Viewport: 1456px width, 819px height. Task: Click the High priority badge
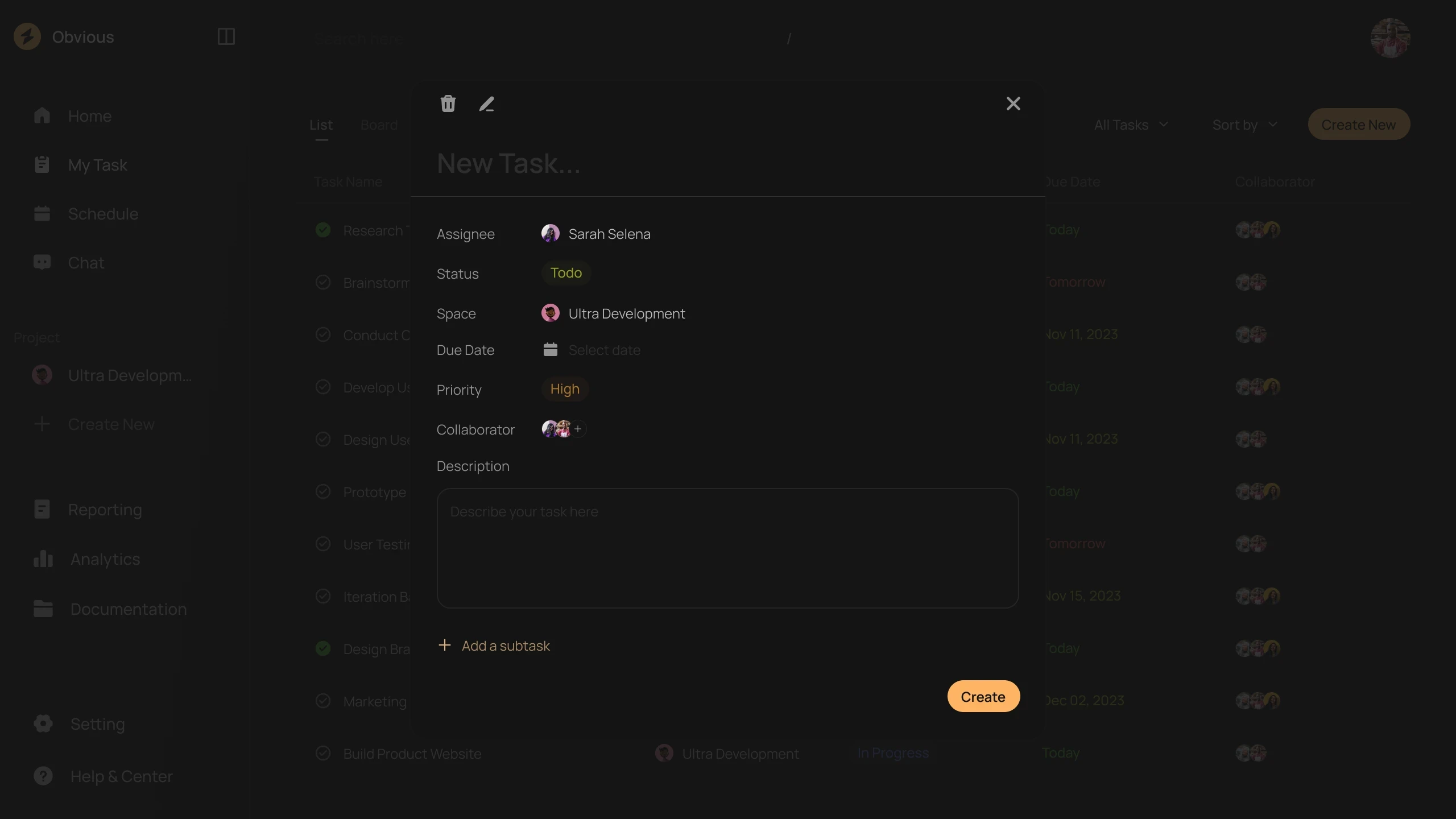(564, 390)
